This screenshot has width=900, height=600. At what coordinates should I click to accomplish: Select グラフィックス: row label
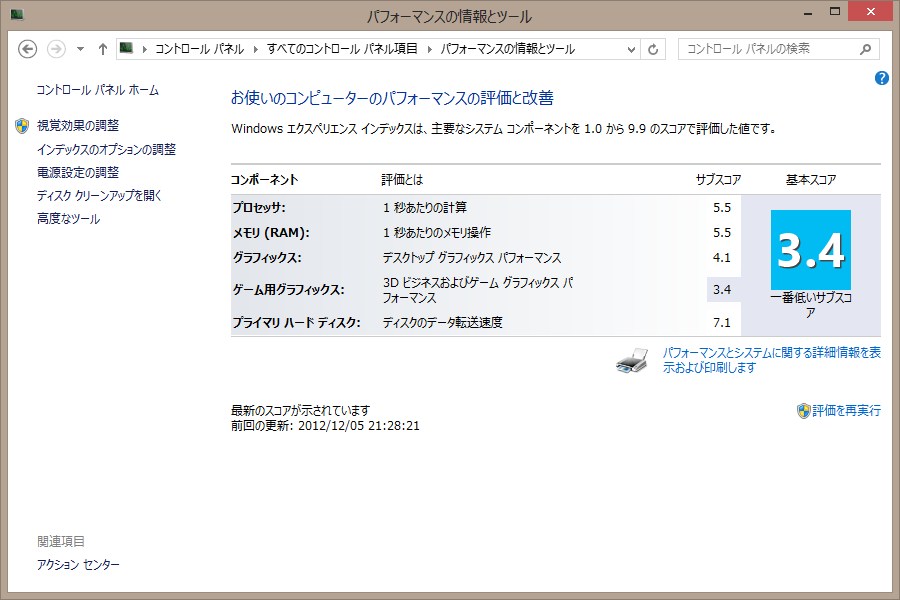click(267, 258)
